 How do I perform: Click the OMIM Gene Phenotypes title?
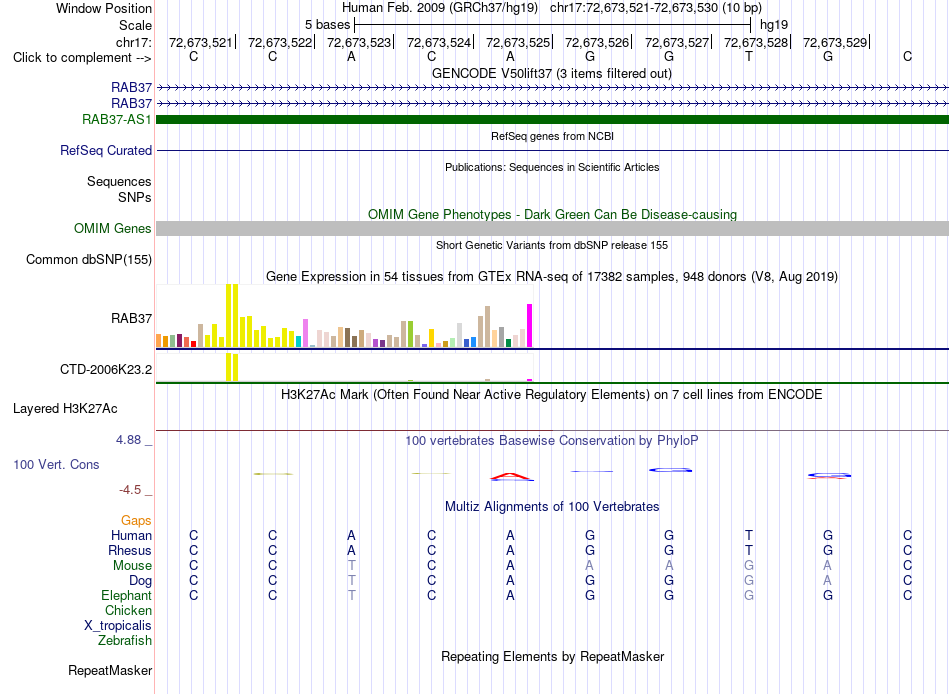552,215
